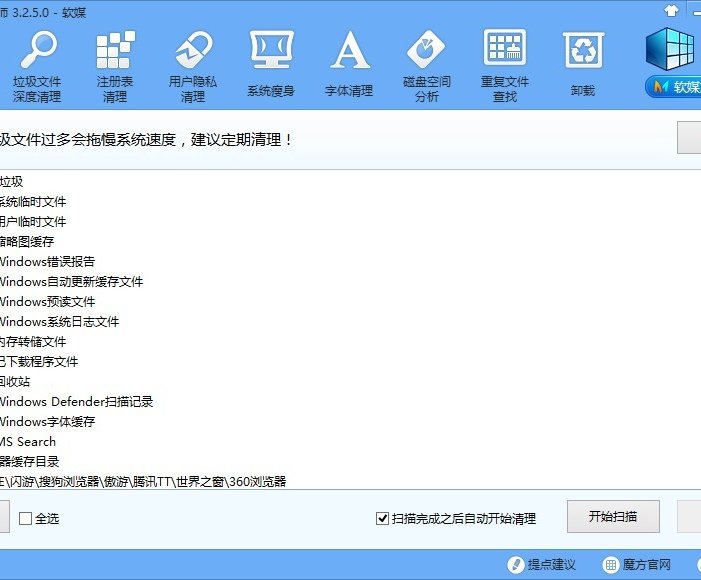Select the 内存转储文件 entry
This screenshot has width=701, height=580.
tap(33, 342)
